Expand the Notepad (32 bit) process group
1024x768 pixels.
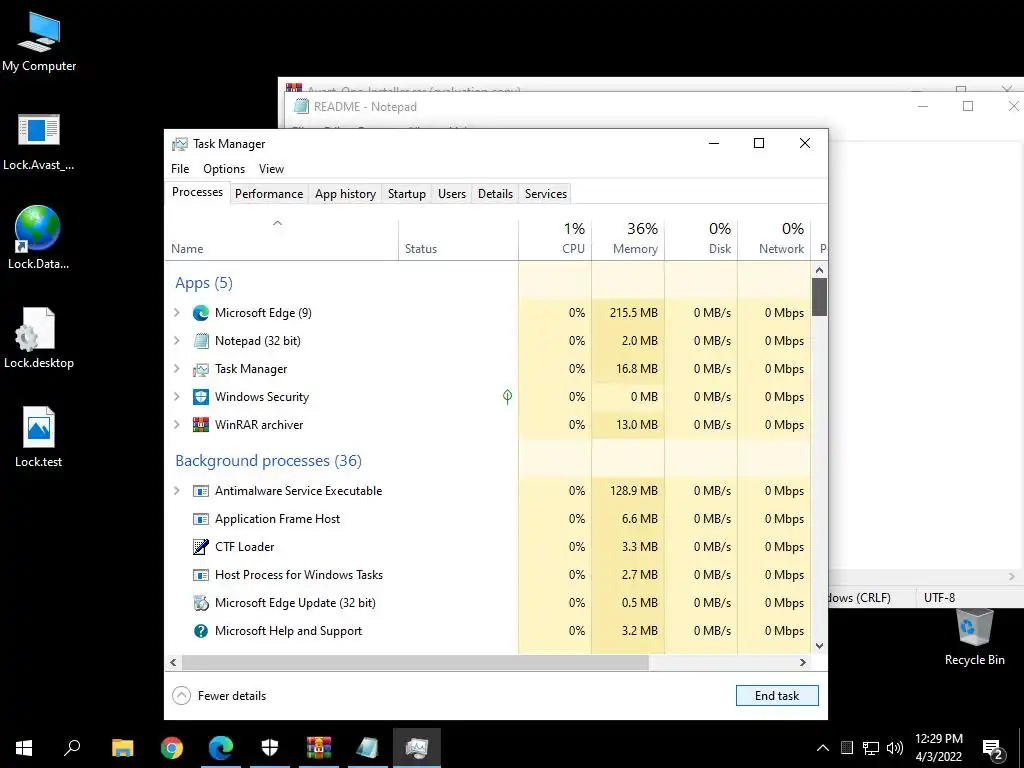click(x=177, y=341)
